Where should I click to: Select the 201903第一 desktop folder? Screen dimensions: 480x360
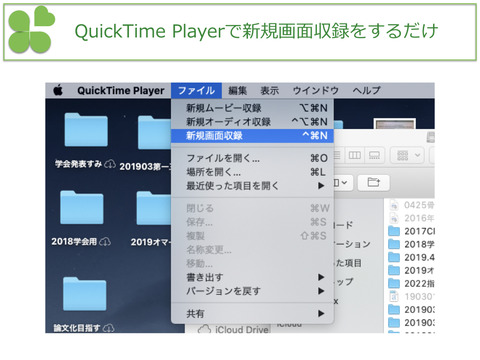click(x=155, y=133)
